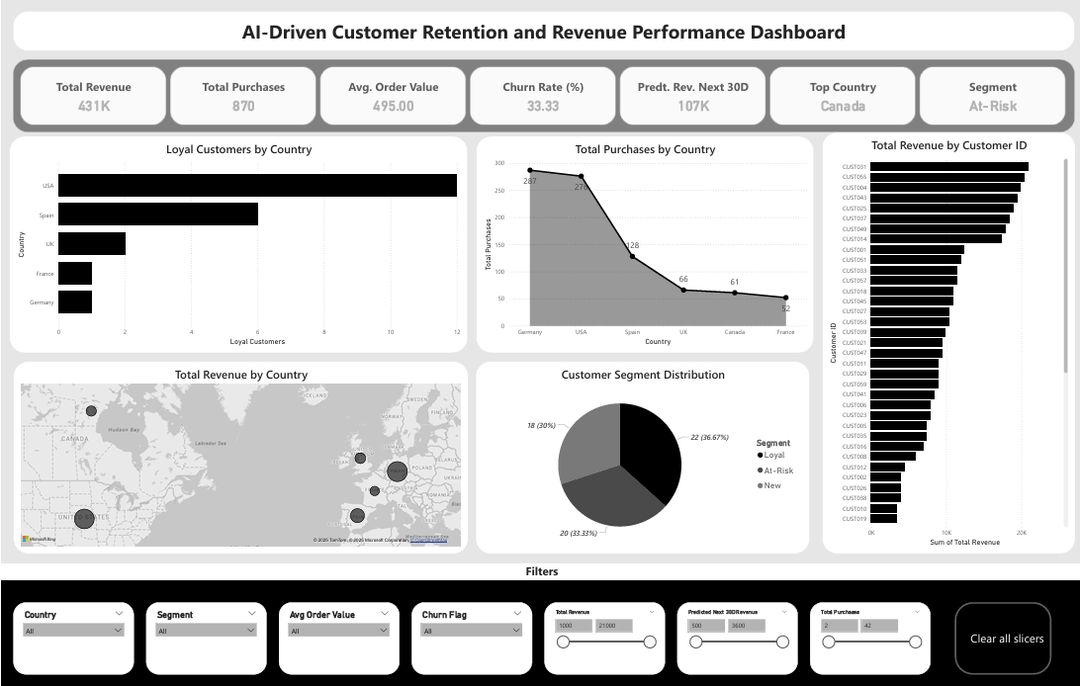The height and width of the screenshot is (686, 1080).
Task: Open the Segment slicer dropdown
Action: 206,630
